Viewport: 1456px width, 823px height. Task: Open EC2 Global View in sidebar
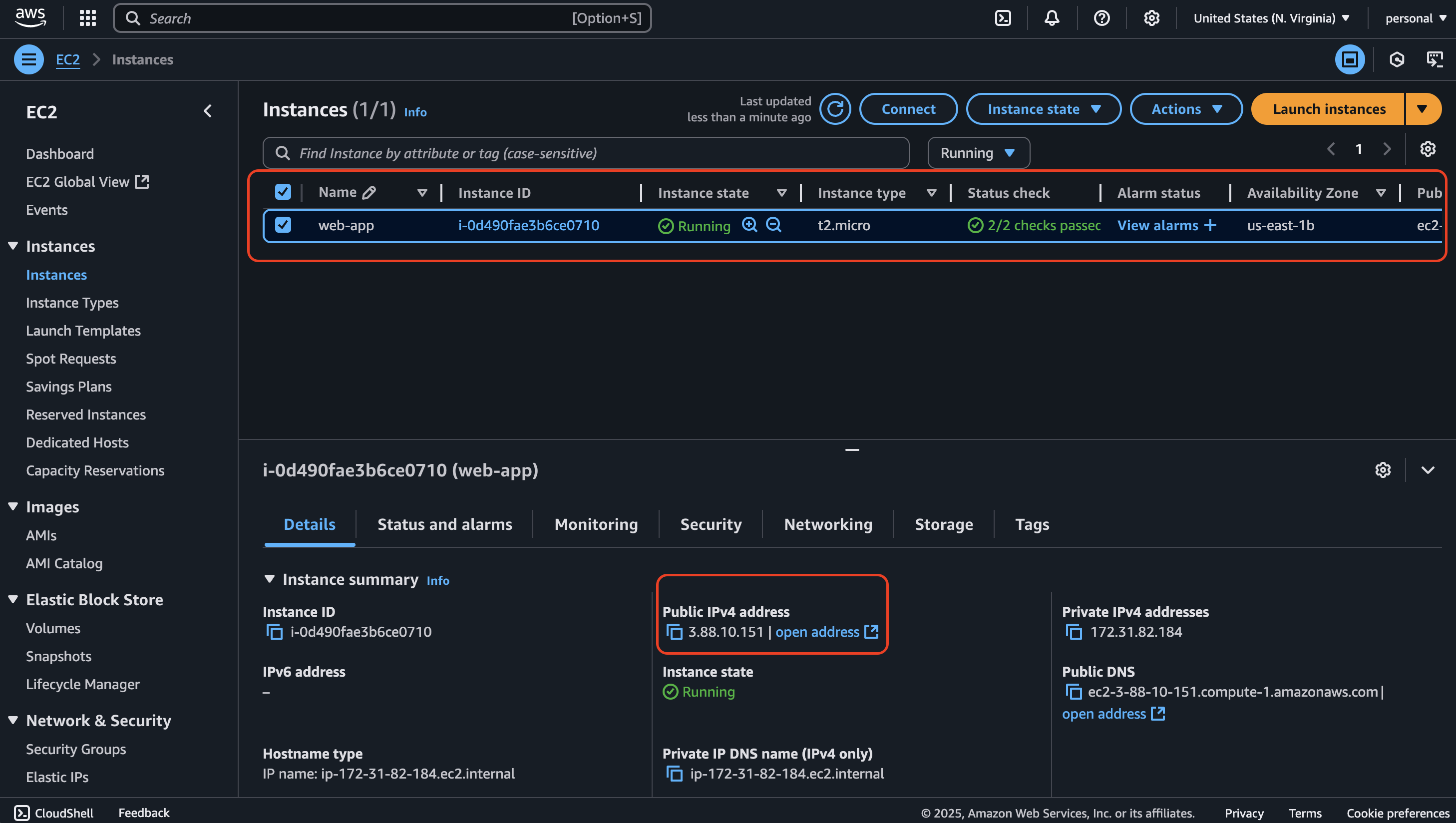coord(87,181)
